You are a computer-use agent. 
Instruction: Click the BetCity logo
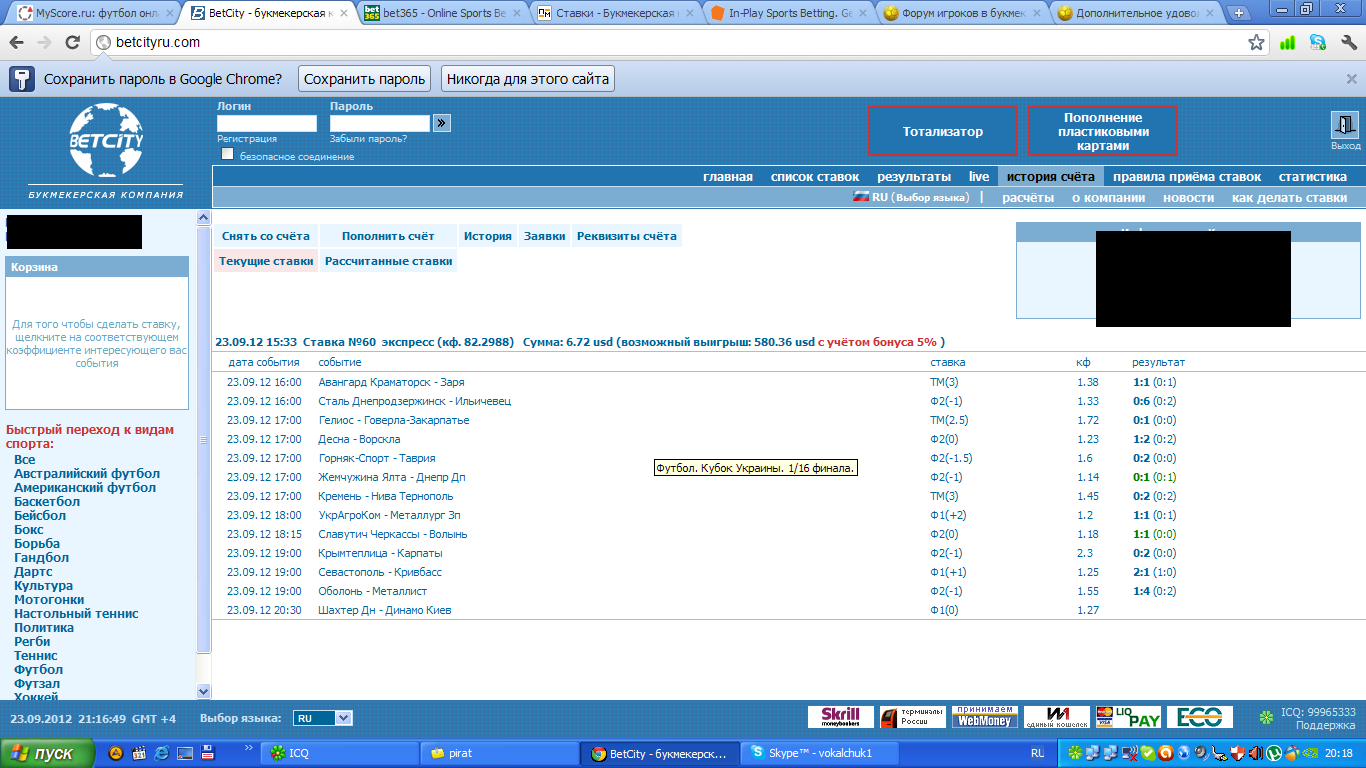click(105, 141)
